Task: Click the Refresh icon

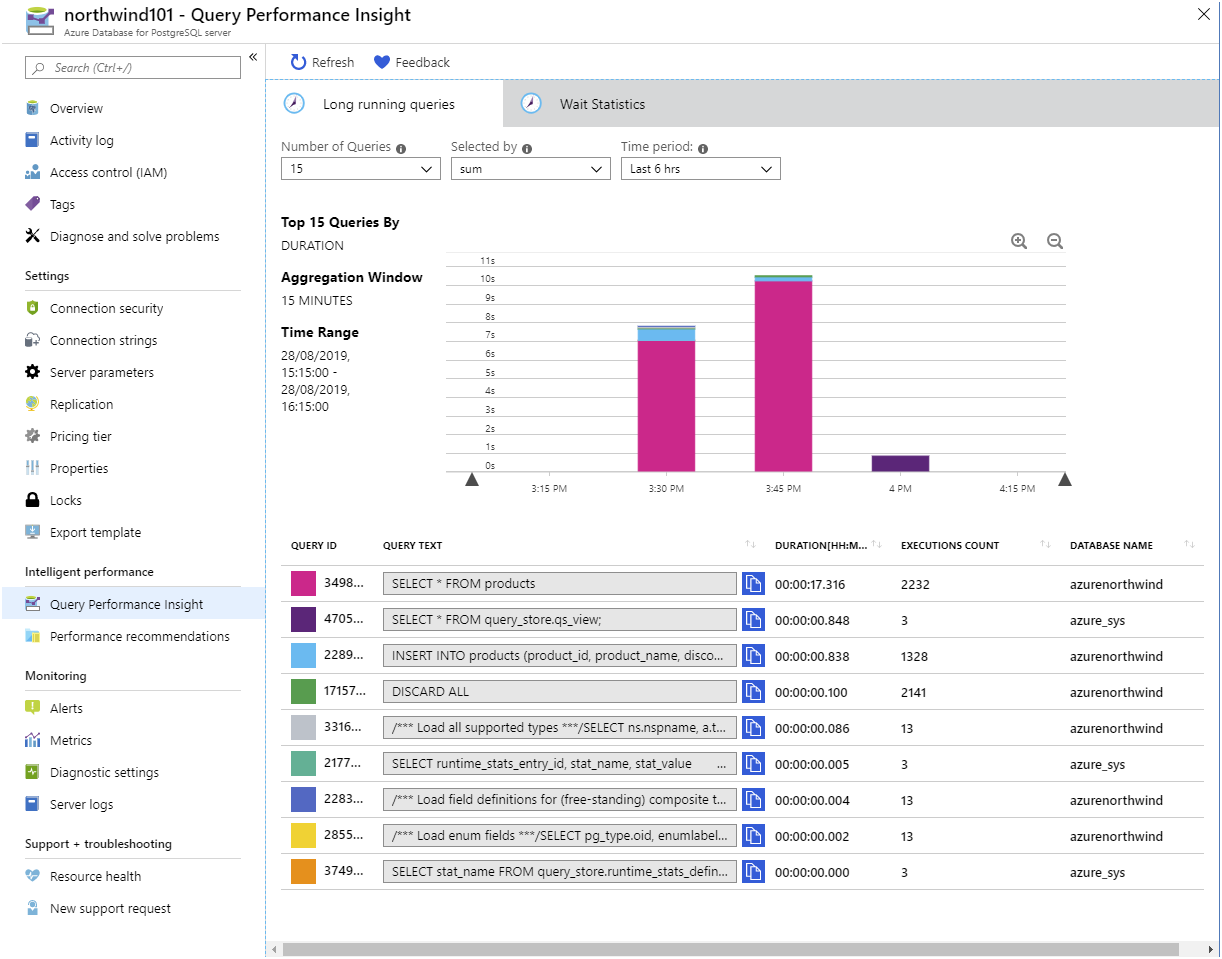Action: click(298, 62)
